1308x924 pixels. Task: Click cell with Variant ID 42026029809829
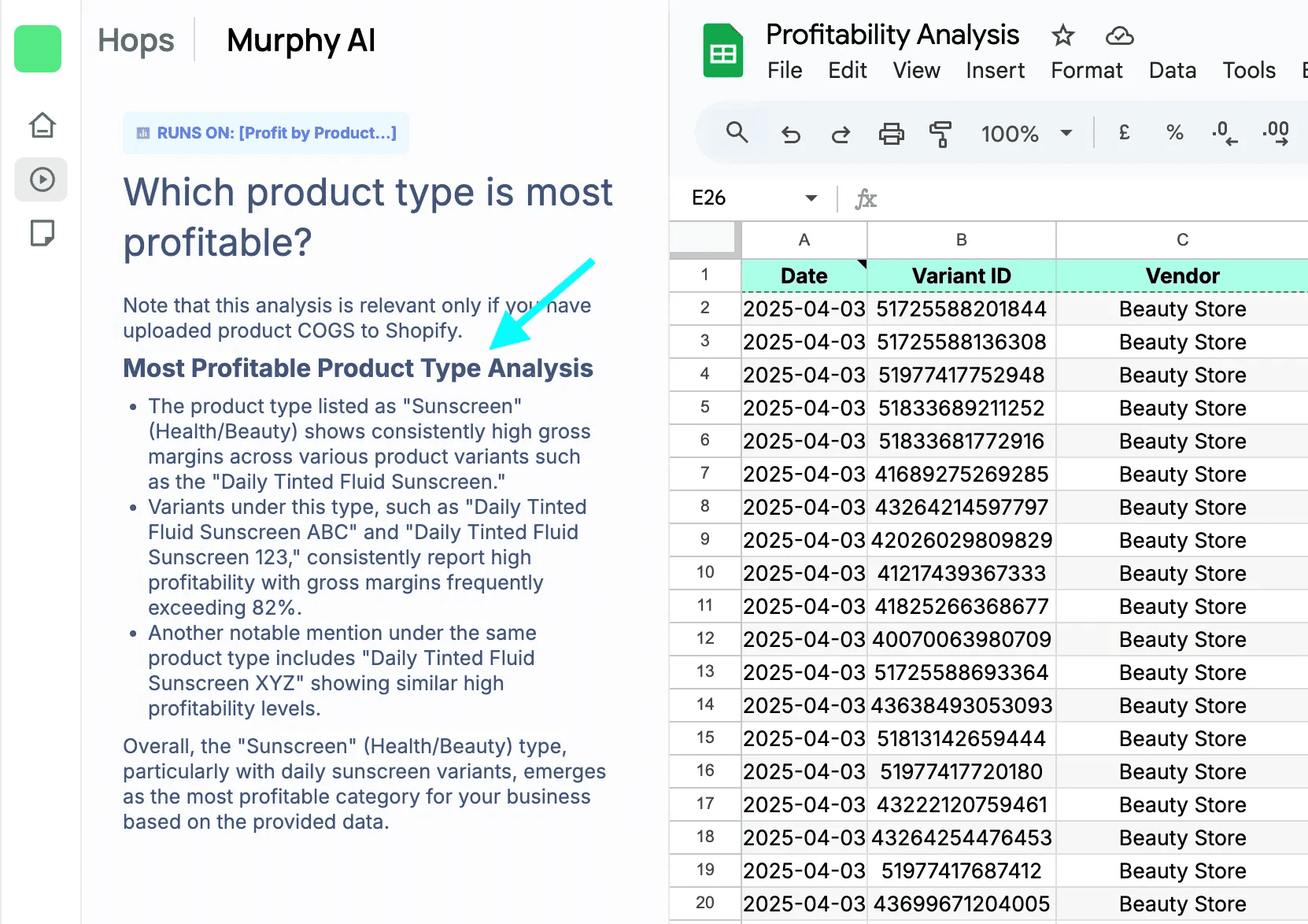tap(962, 540)
